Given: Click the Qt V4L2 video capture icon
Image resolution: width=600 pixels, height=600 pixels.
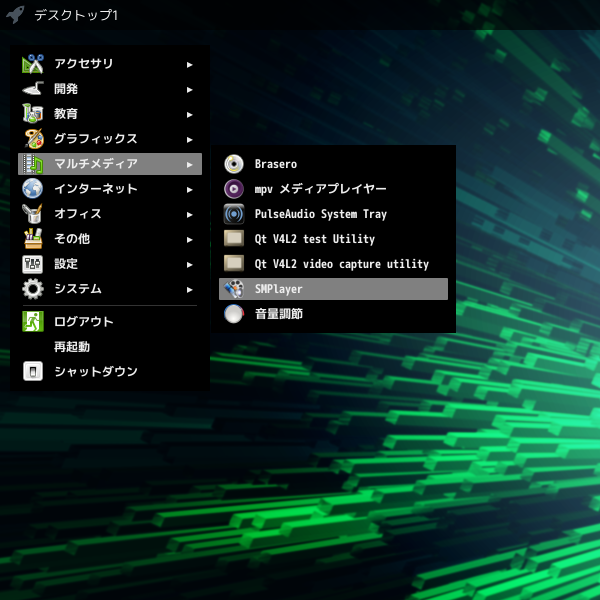Looking at the screenshot, I should pos(234,263).
